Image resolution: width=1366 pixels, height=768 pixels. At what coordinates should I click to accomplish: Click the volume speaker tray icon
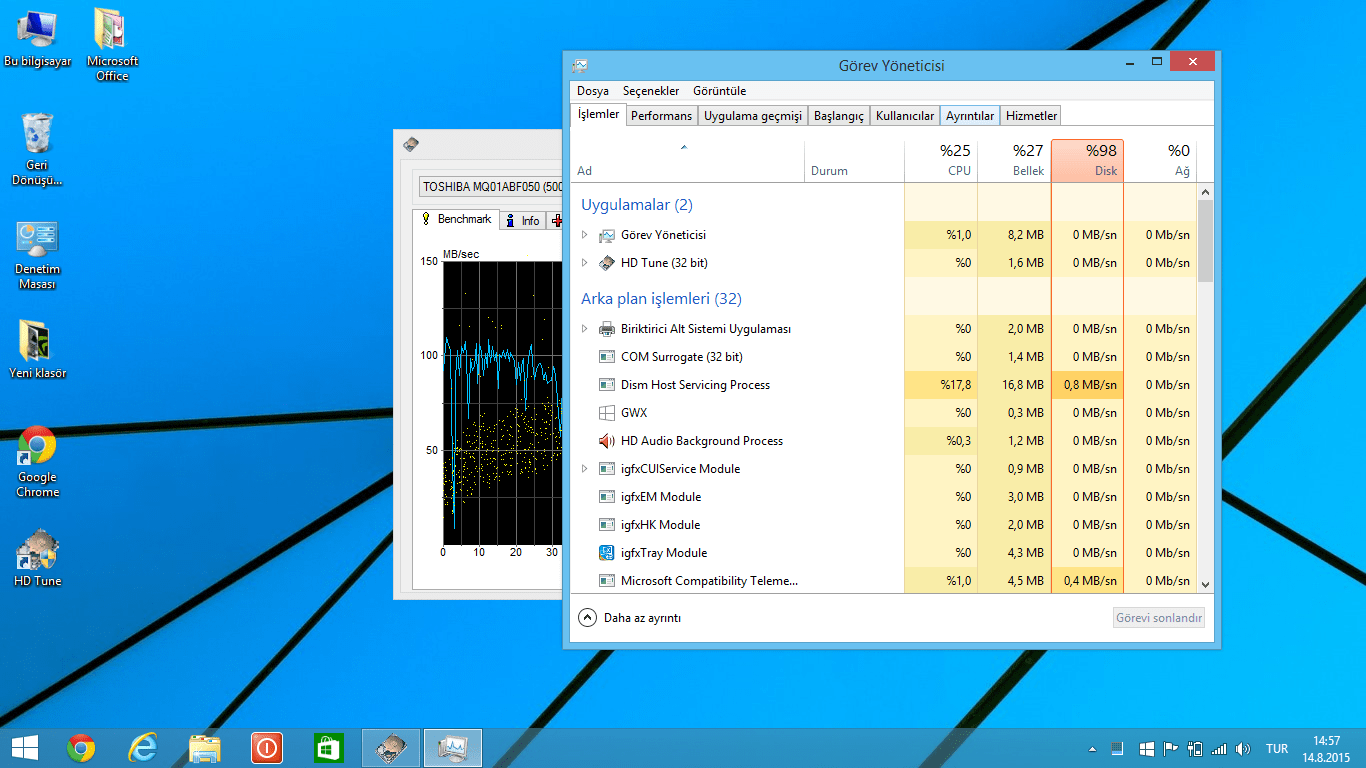(x=1243, y=748)
